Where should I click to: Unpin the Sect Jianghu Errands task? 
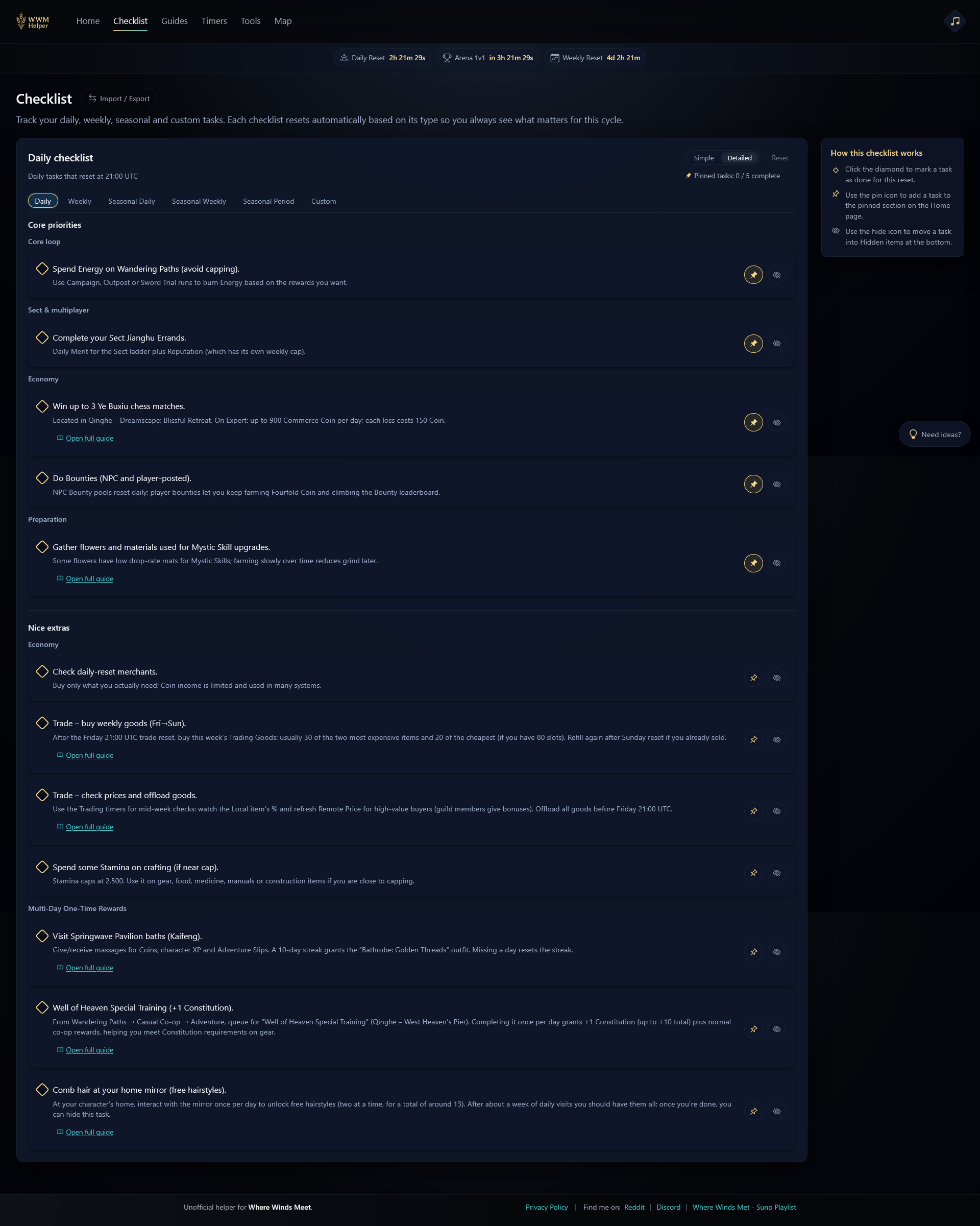point(753,344)
